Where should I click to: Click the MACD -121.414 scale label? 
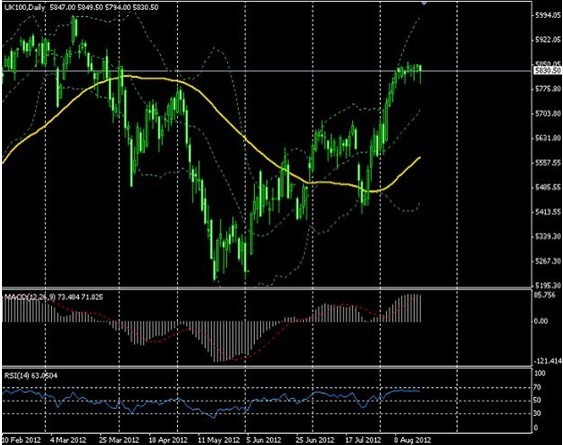(548, 361)
